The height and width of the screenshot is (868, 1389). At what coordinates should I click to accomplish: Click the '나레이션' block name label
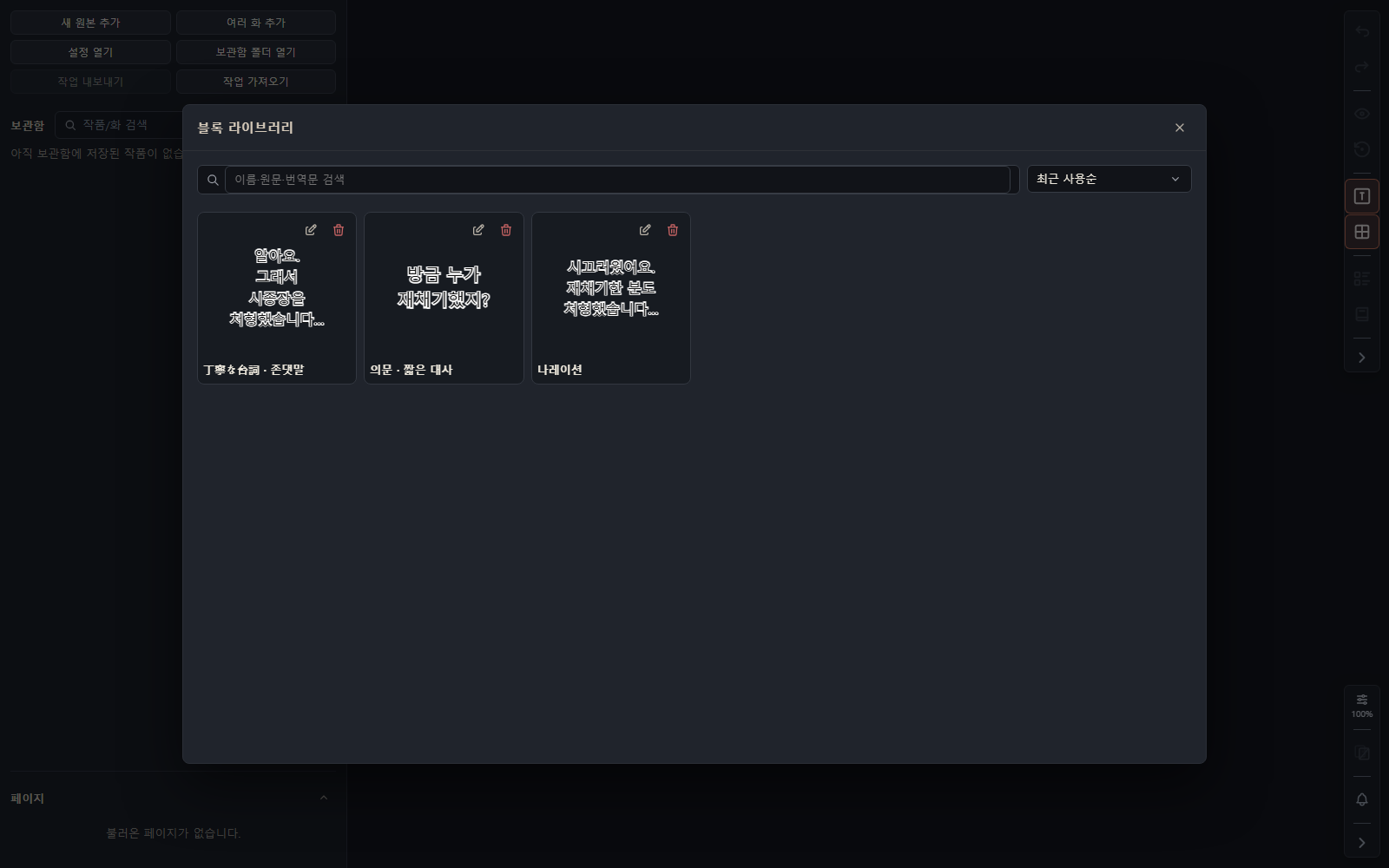pos(560,370)
